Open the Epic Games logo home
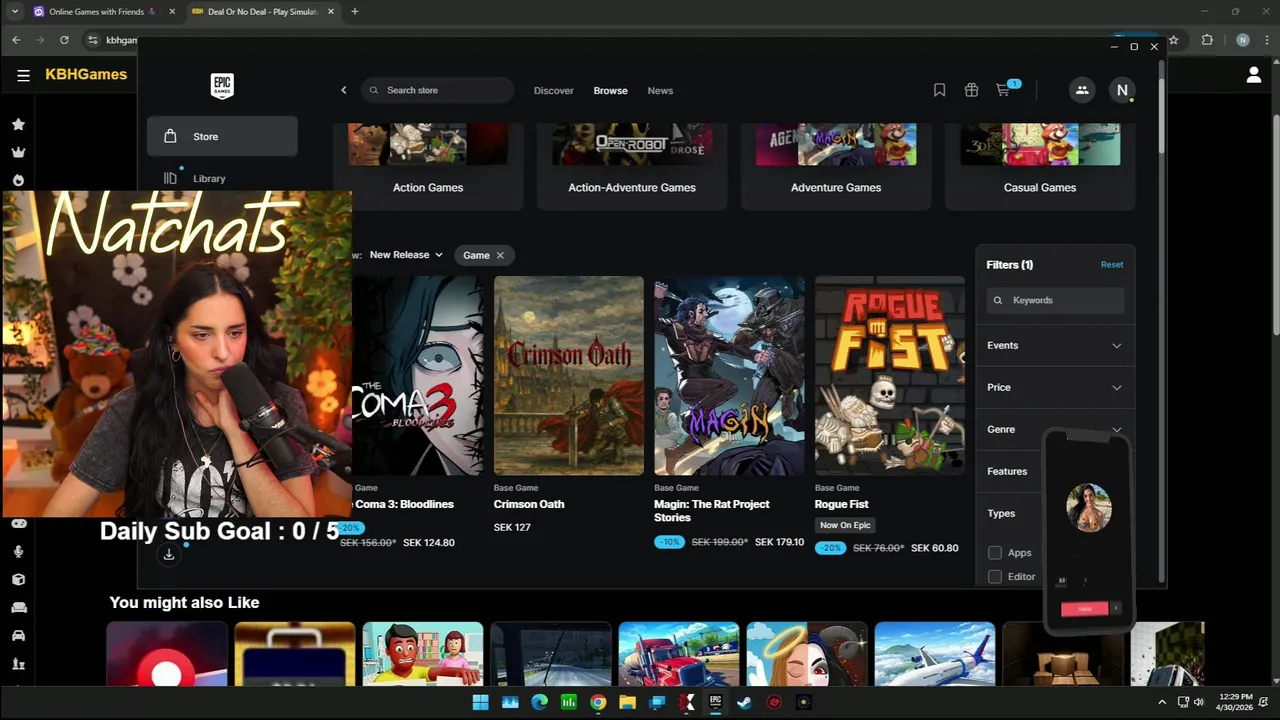Viewport: 1280px width, 720px height. (x=222, y=86)
